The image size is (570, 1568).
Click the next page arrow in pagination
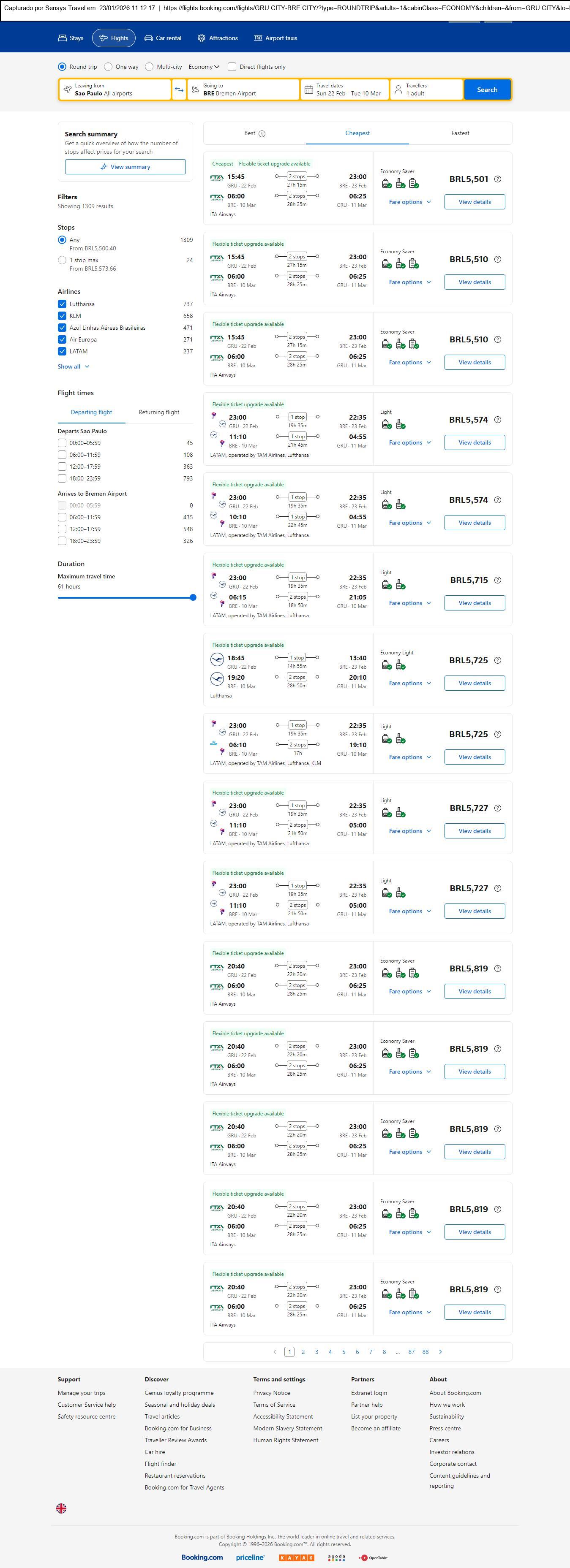[x=440, y=1351]
